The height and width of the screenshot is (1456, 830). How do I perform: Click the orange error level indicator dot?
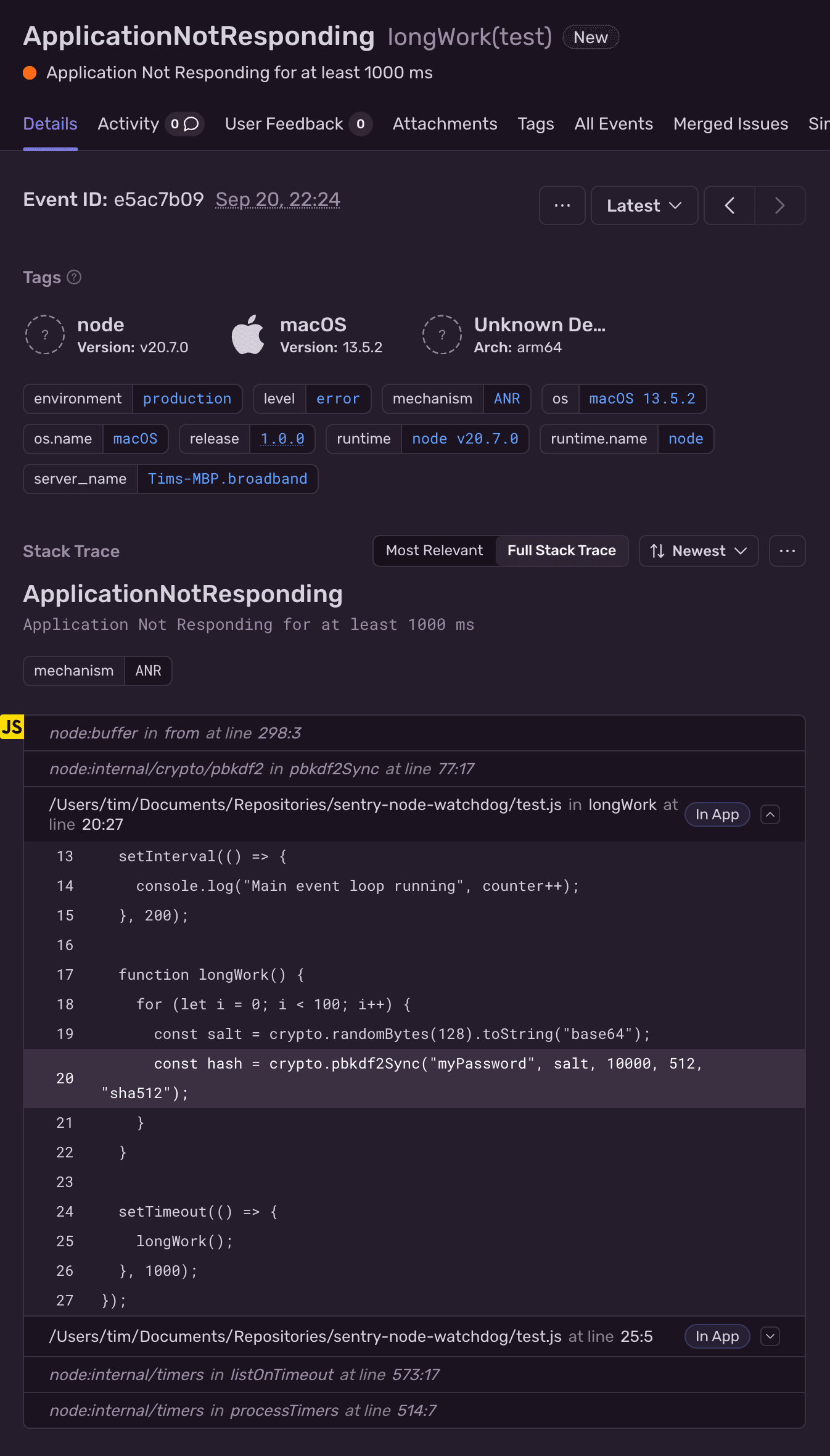(x=30, y=73)
